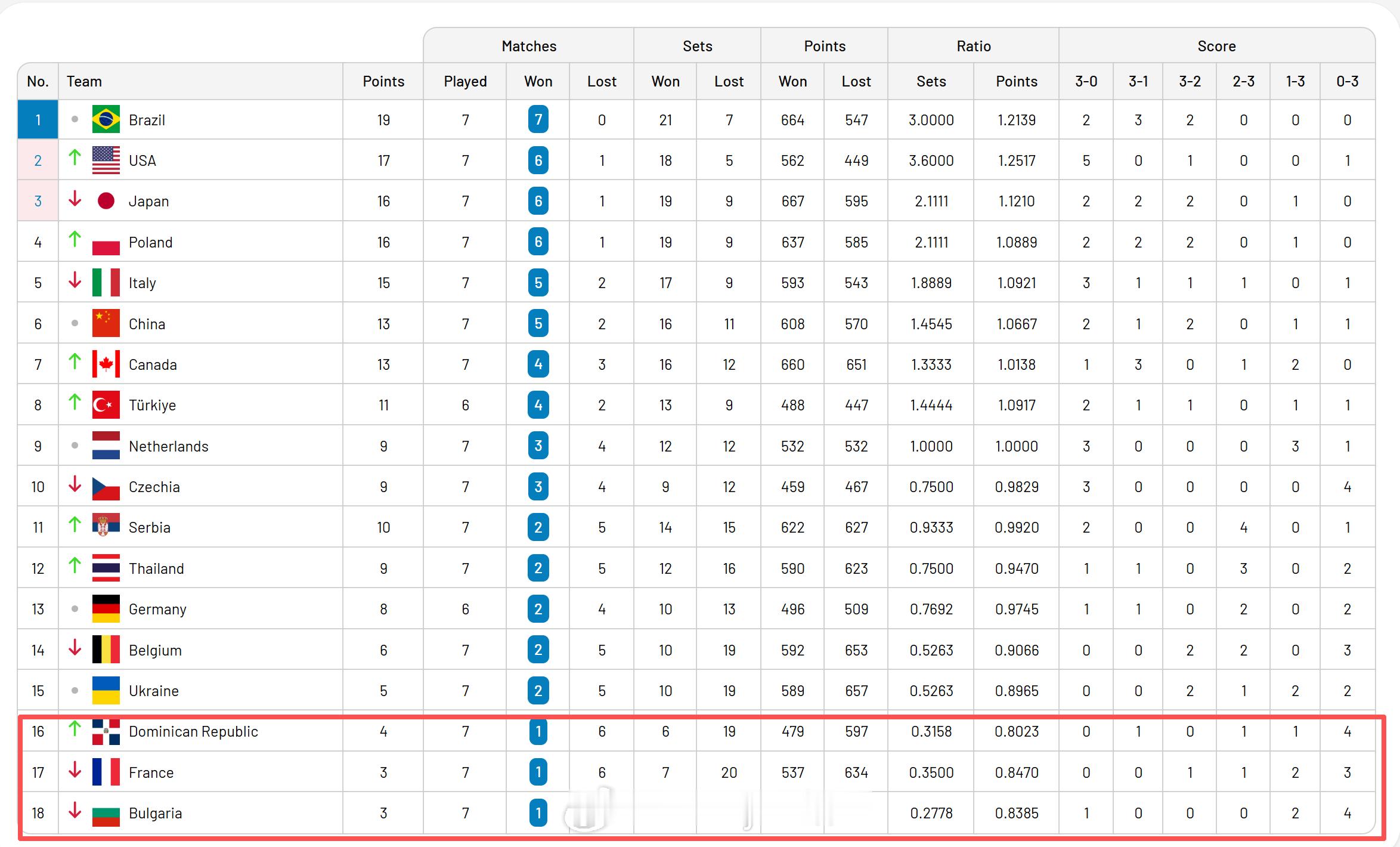The width and height of the screenshot is (1400, 847).
Task: Click Japan's points won value 667
Action: tap(793, 202)
